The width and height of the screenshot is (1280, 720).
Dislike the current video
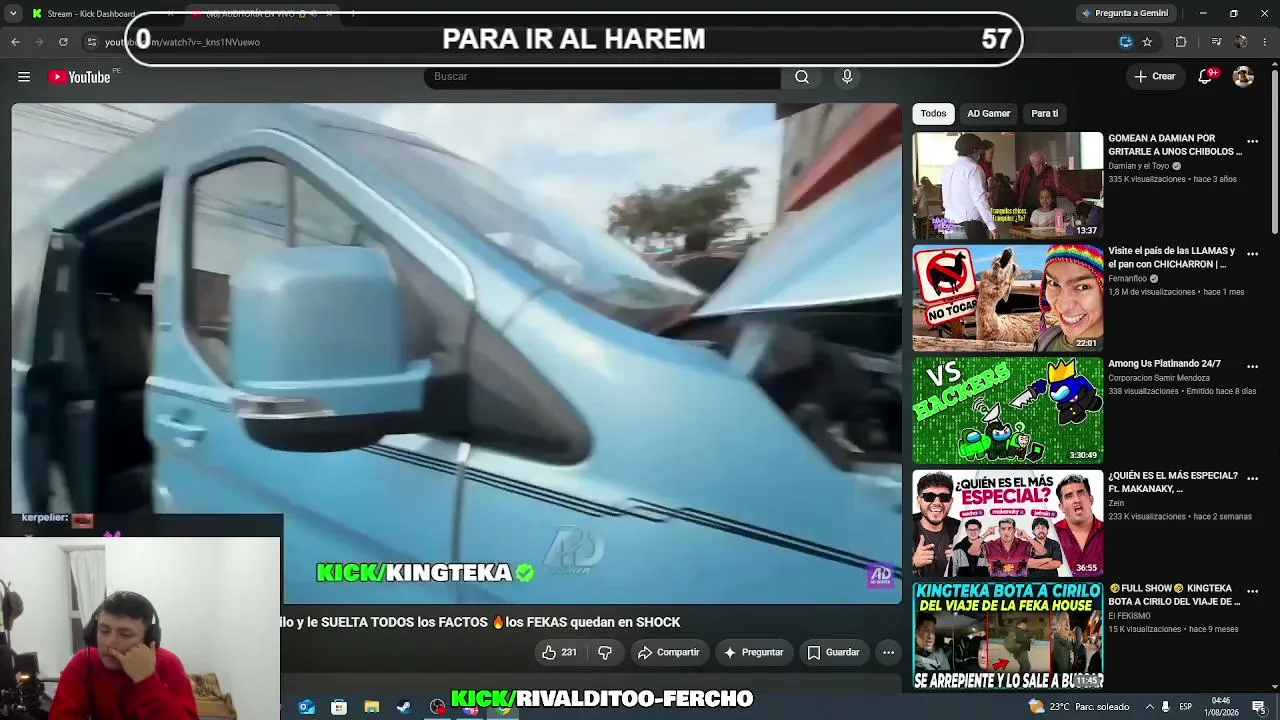click(605, 652)
